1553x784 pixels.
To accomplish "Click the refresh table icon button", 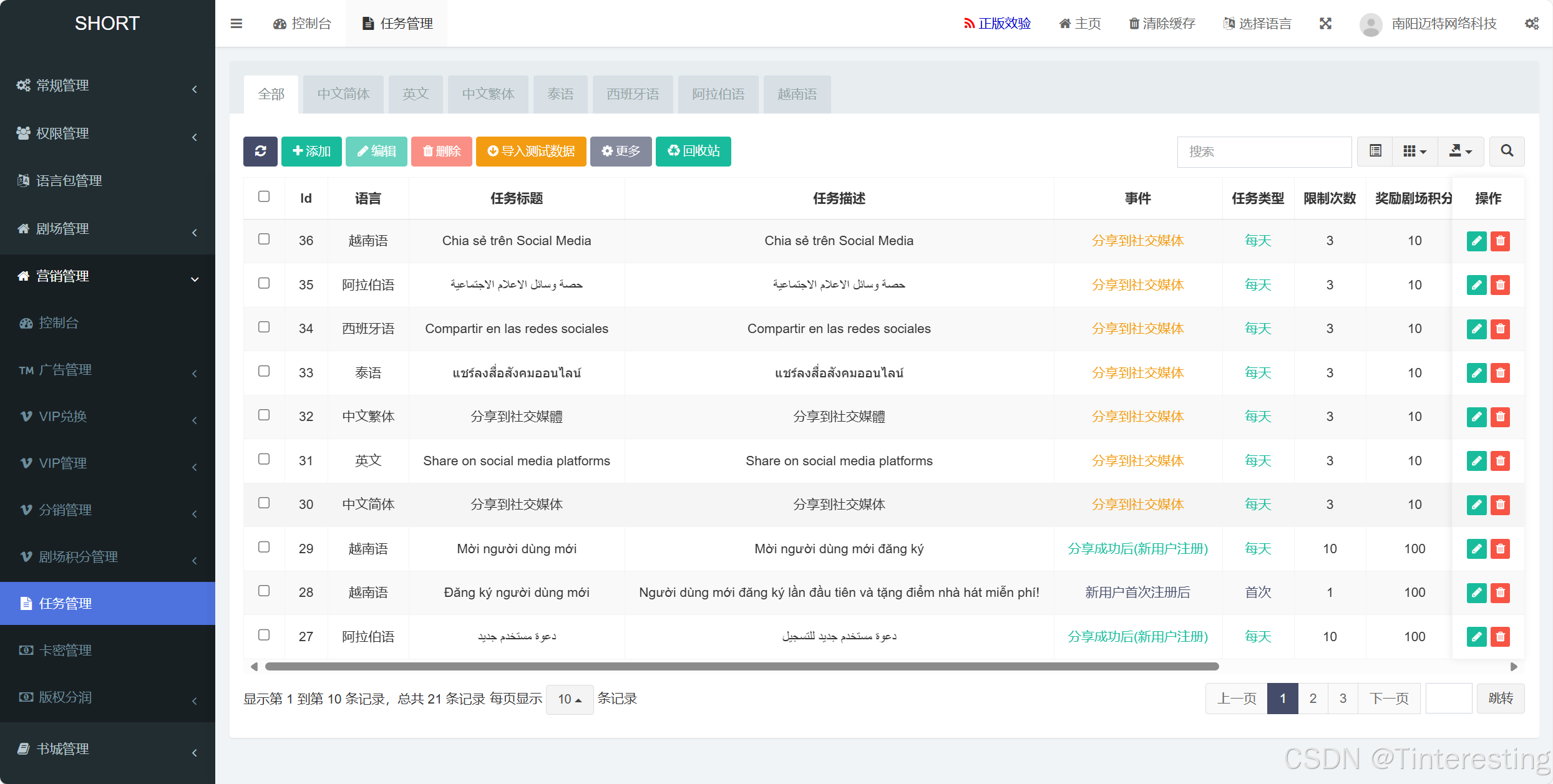I will (260, 151).
